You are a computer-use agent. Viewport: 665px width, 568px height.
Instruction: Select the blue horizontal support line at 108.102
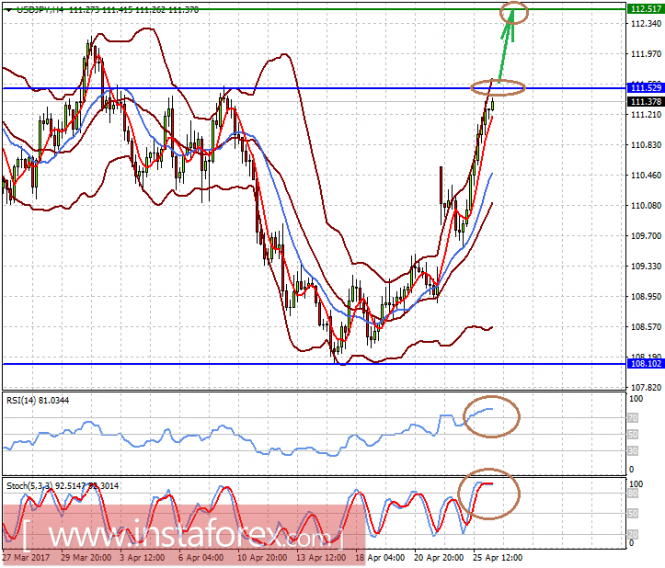click(x=314, y=364)
